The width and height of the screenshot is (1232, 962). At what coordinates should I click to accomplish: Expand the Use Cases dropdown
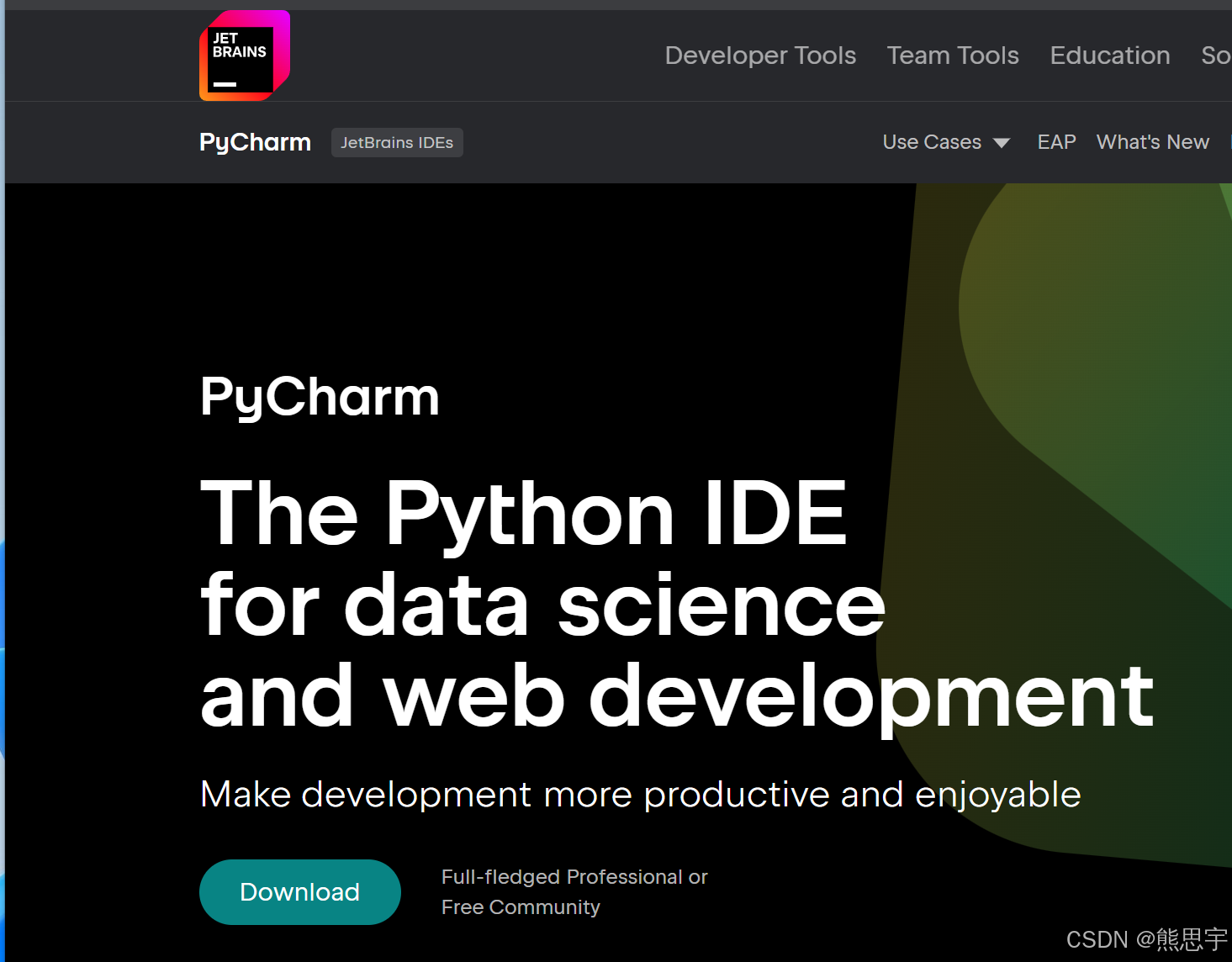click(x=946, y=142)
